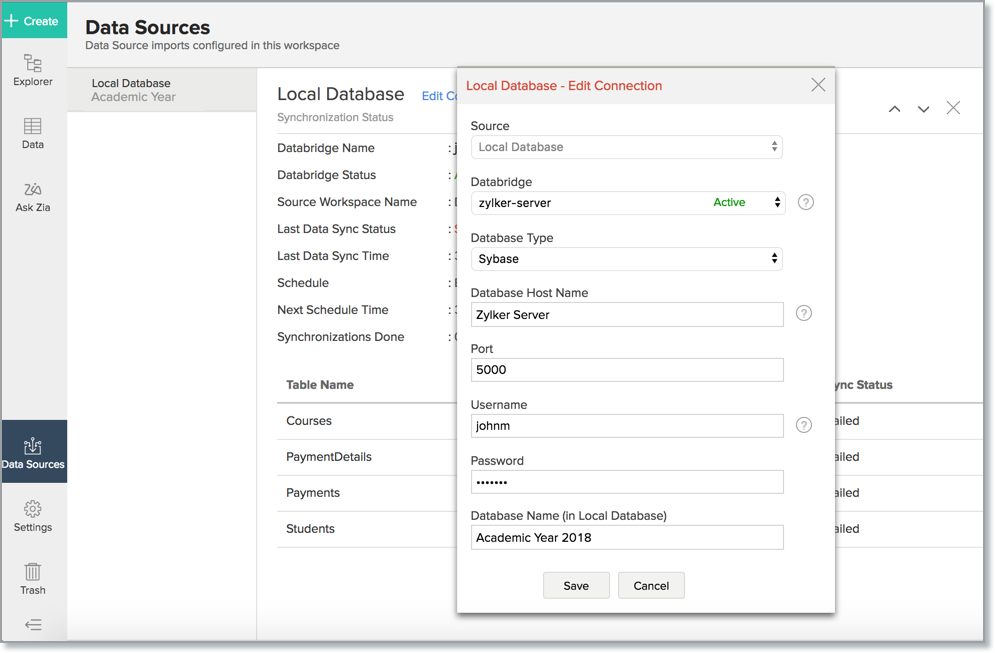The height and width of the screenshot is (653, 995).
Task: Open the Data section icon
Action: 33,132
